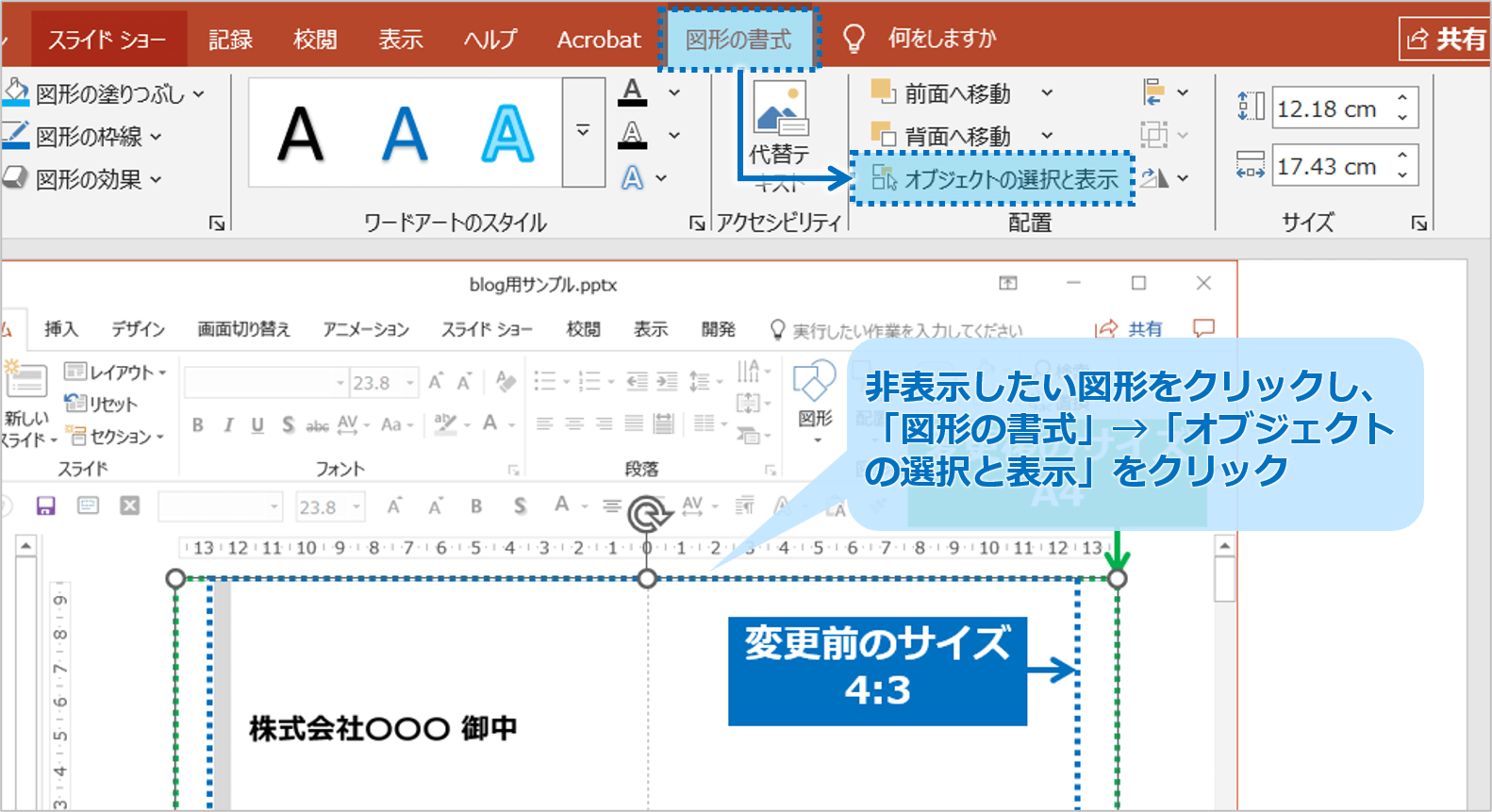Viewport: 1492px width, 812px height.
Task: Open the 前面へ移動 dropdown arrow
Action: click(1047, 93)
